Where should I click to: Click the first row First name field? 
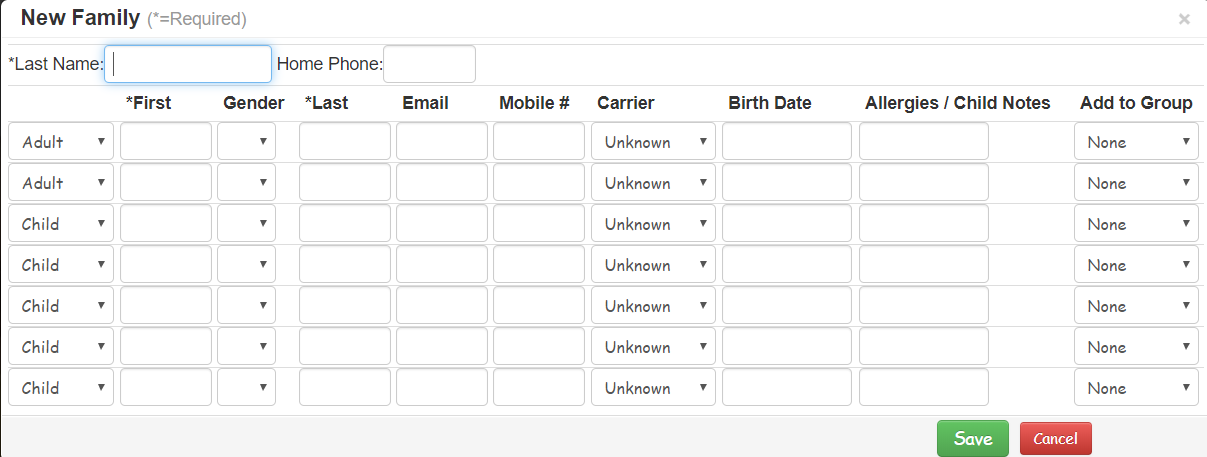[166, 142]
